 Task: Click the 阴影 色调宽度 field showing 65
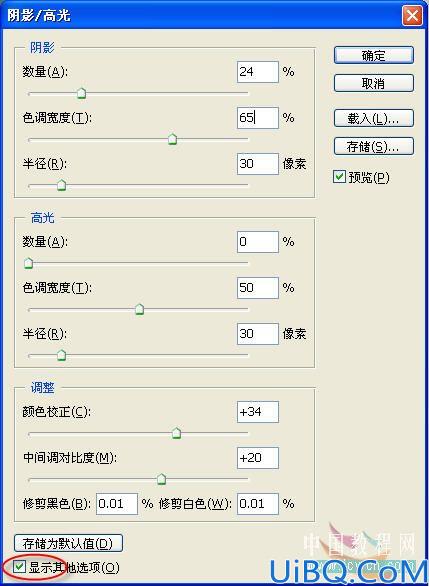point(258,118)
